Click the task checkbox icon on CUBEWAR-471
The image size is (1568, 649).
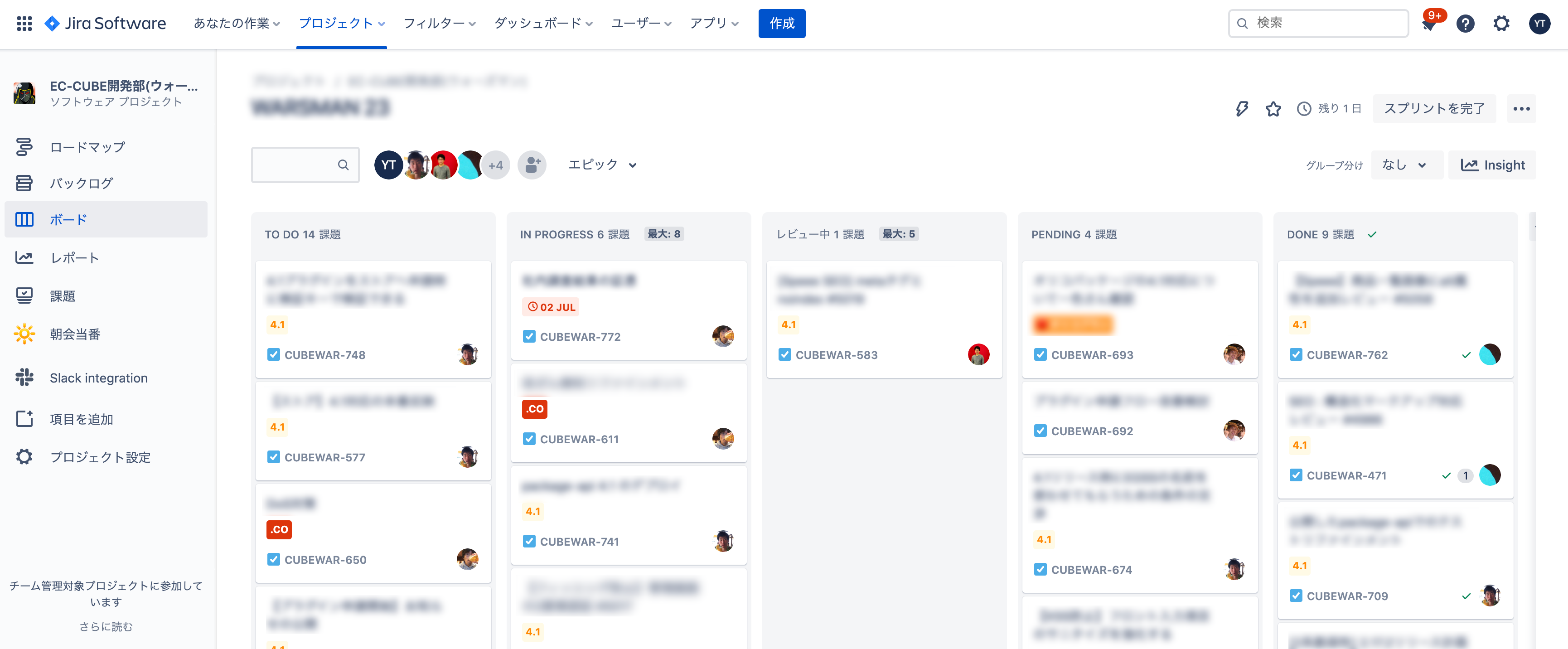1296,475
